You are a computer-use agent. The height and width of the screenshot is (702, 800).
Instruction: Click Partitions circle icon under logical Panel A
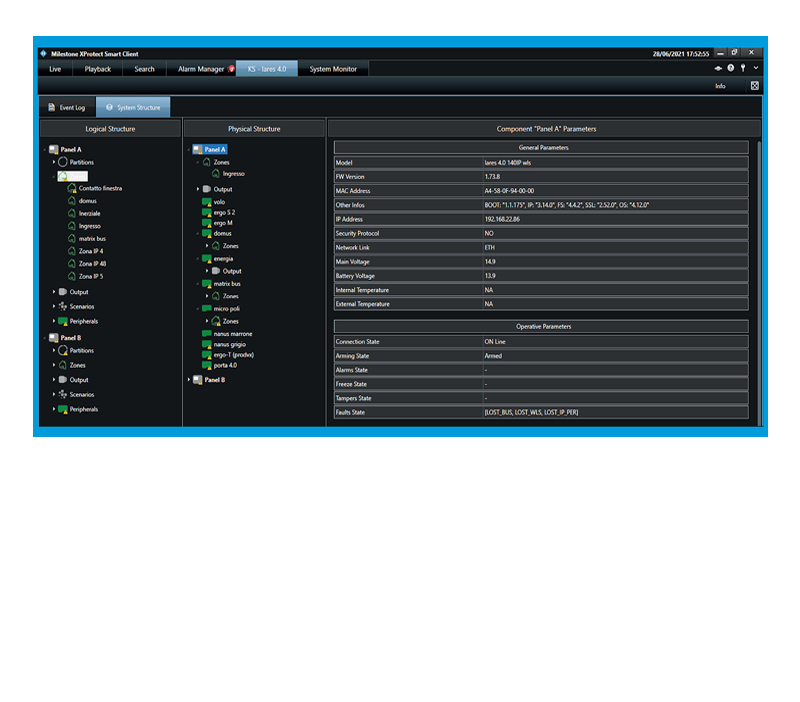coord(63,162)
